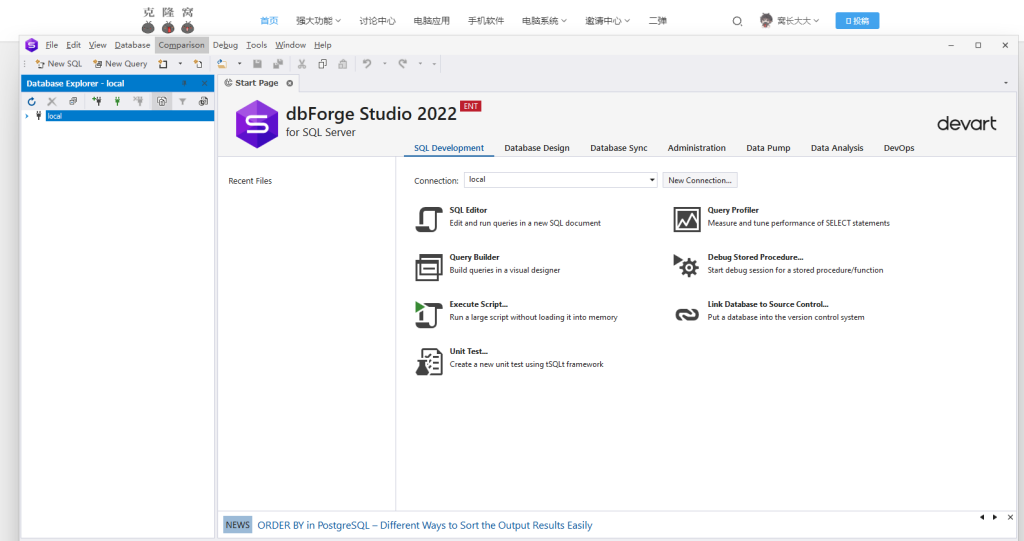
Task: Open the Help menu
Action: coord(323,45)
